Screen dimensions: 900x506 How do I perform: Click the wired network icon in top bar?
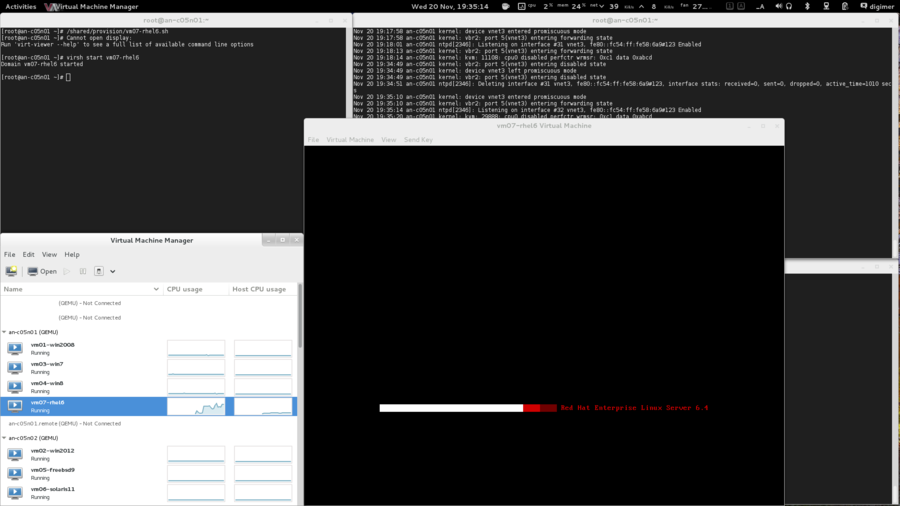pos(827,6)
